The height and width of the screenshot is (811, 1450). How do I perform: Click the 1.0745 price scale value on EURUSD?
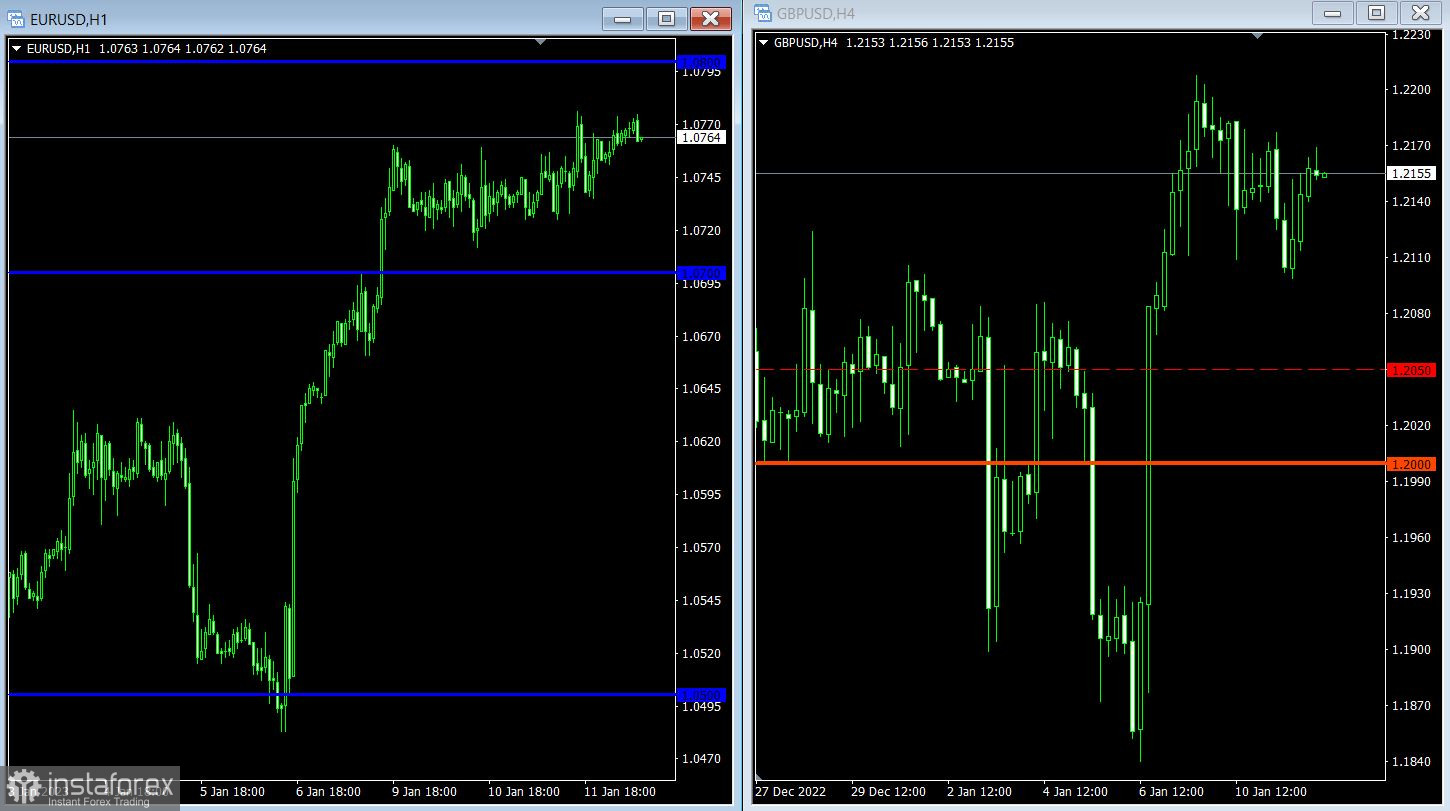click(x=700, y=177)
